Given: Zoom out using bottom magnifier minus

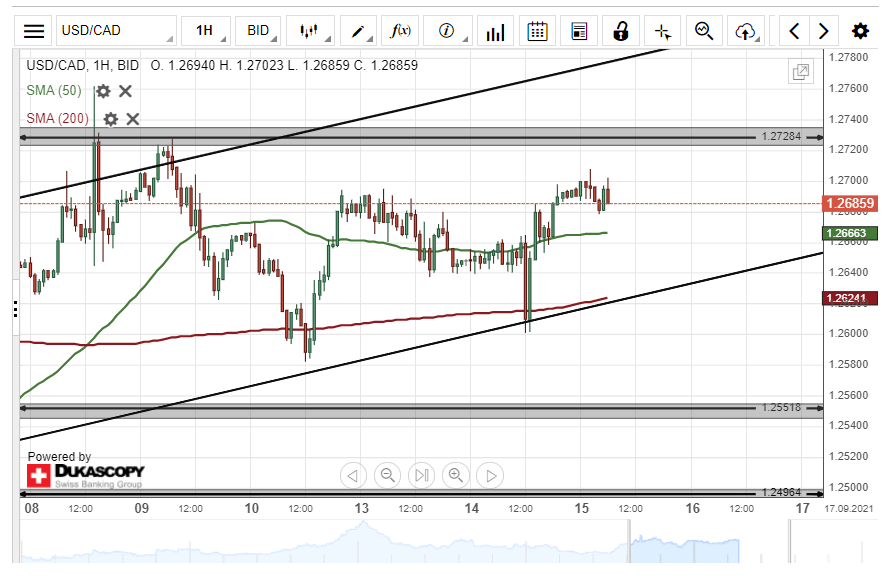Looking at the screenshot, I should click(388, 475).
